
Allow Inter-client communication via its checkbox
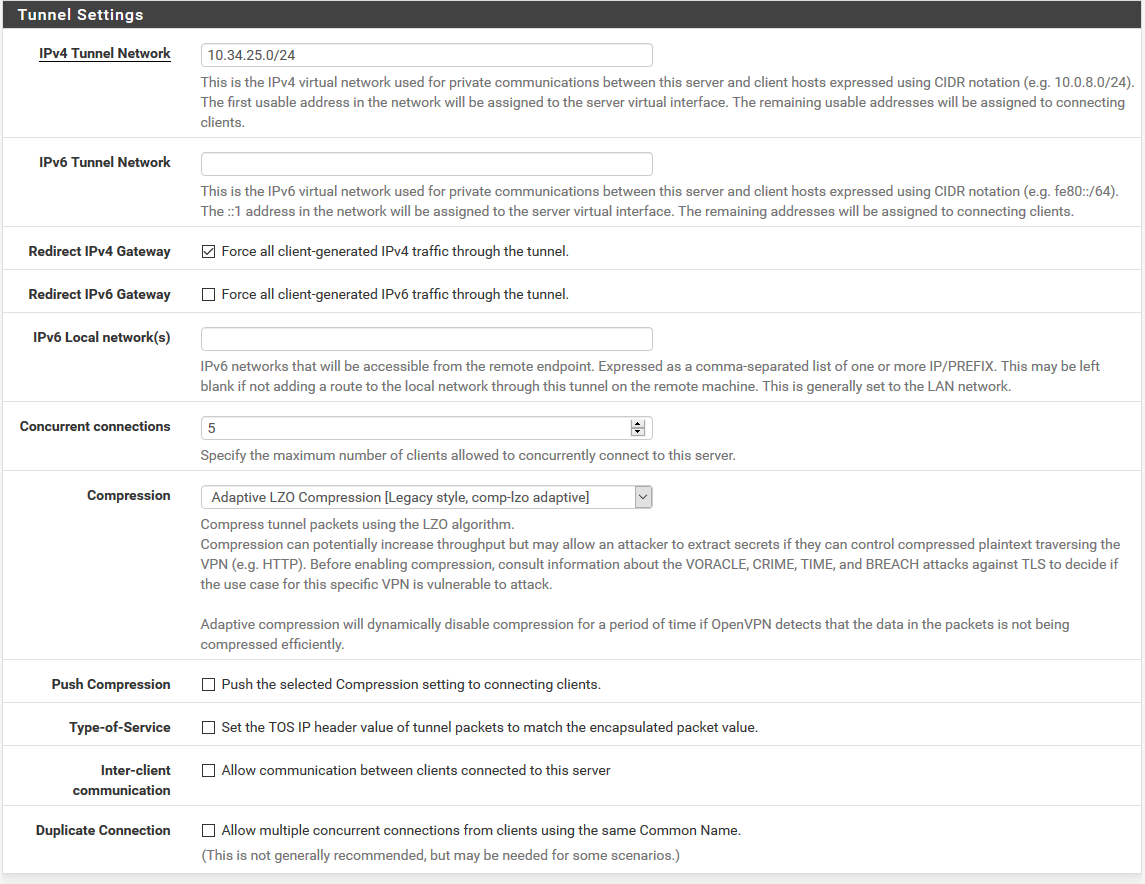click(208, 771)
